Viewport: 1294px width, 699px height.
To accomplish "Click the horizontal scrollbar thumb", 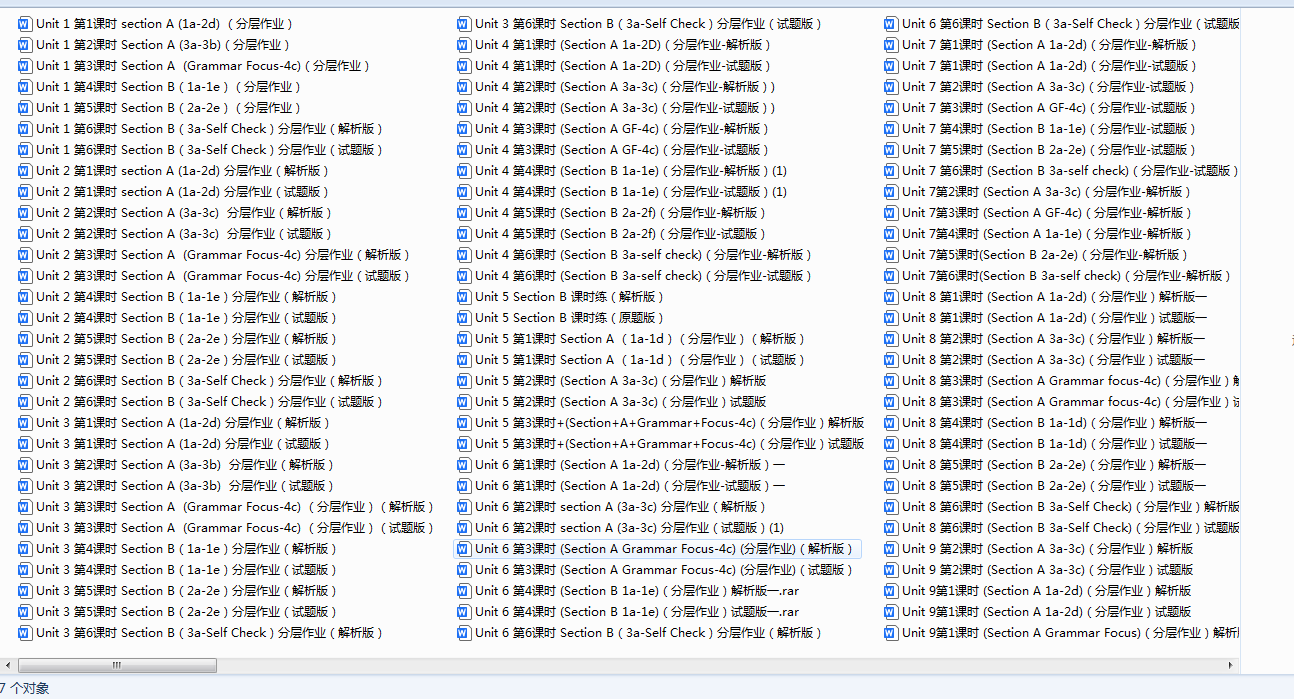I will 117,665.
